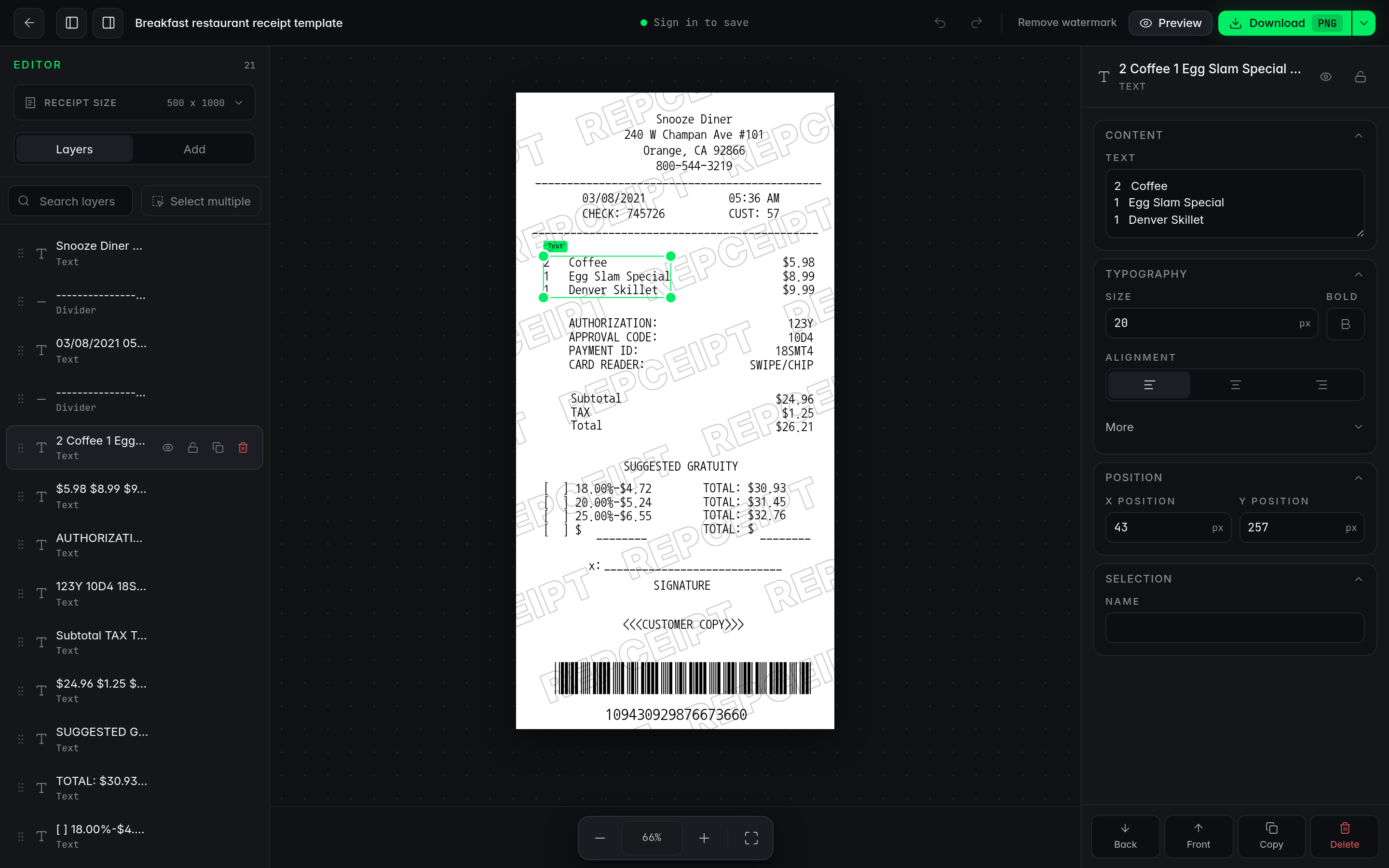The height and width of the screenshot is (868, 1389).
Task: Collapse the Typography section
Action: 1359,274
